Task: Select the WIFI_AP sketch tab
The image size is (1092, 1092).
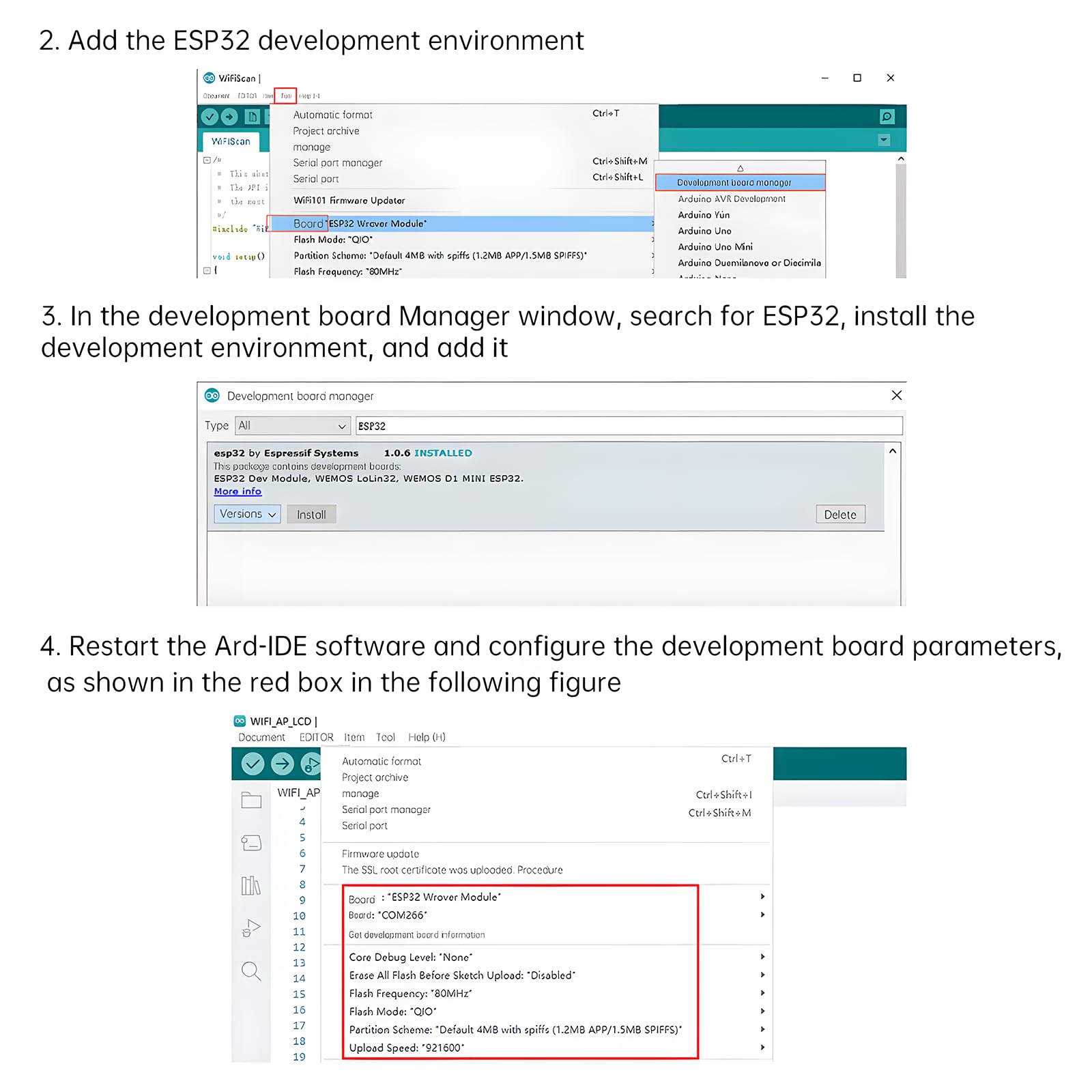Action: coord(298,792)
